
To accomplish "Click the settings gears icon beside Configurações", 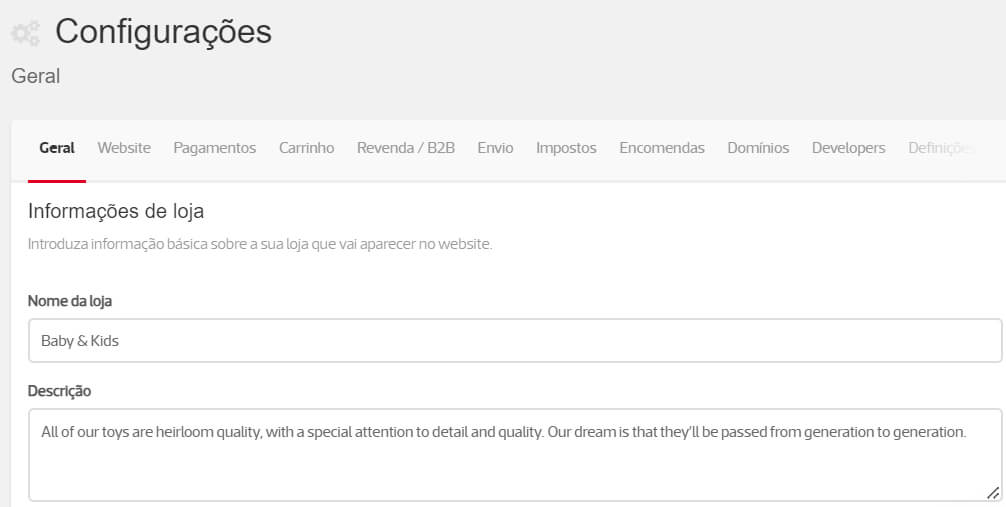I will coord(25,32).
